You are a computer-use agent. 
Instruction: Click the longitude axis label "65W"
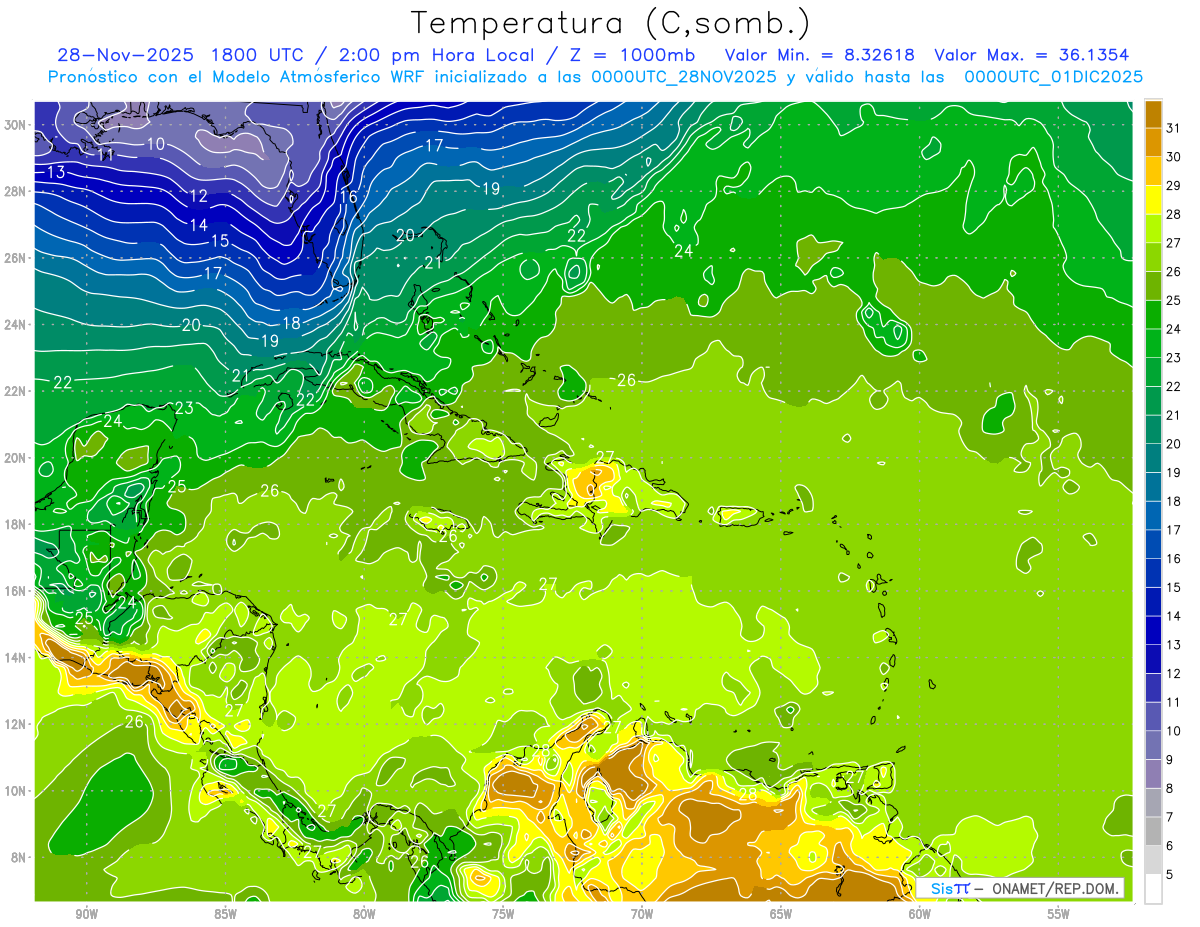(x=781, y=914)
